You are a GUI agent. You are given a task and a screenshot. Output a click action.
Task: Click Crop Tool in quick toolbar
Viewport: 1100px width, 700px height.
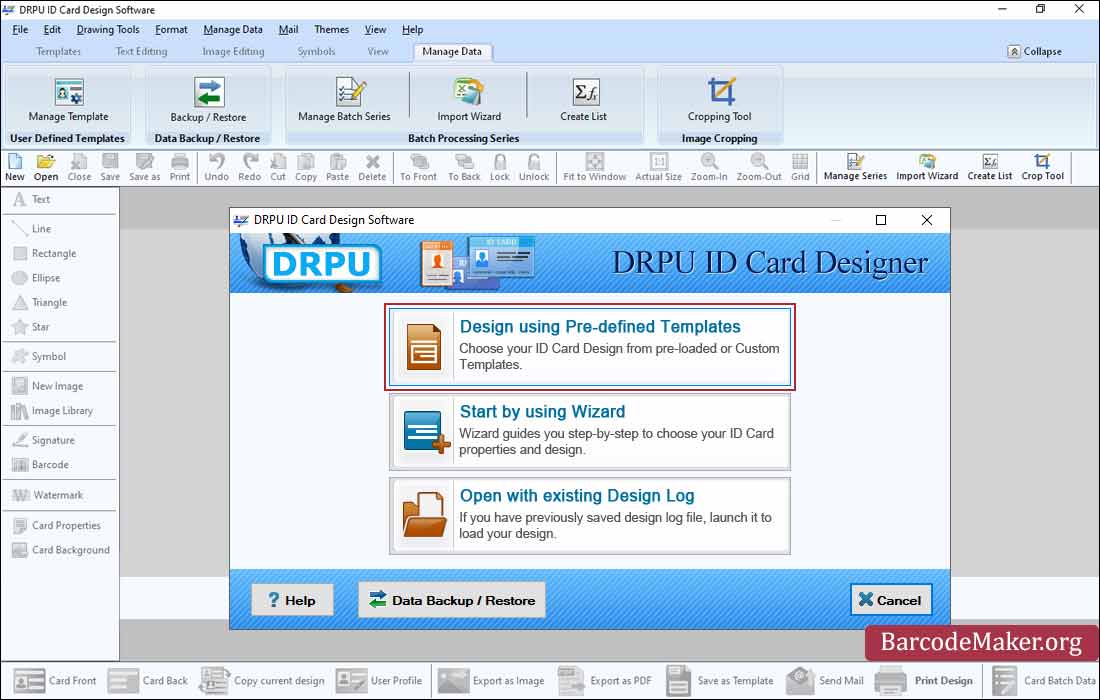[x=1042, y=168]
